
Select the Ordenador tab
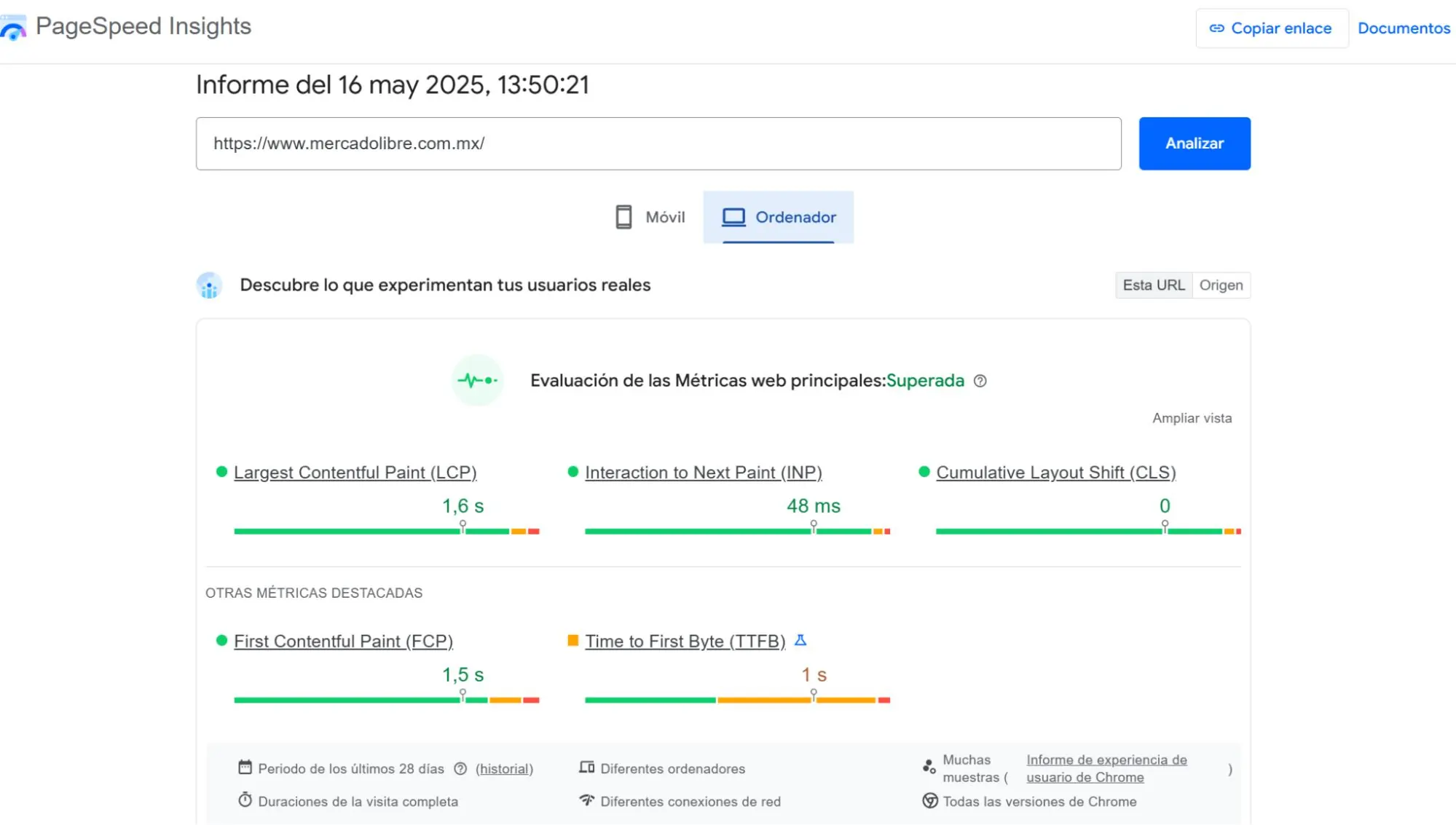(x=778, y=216)
